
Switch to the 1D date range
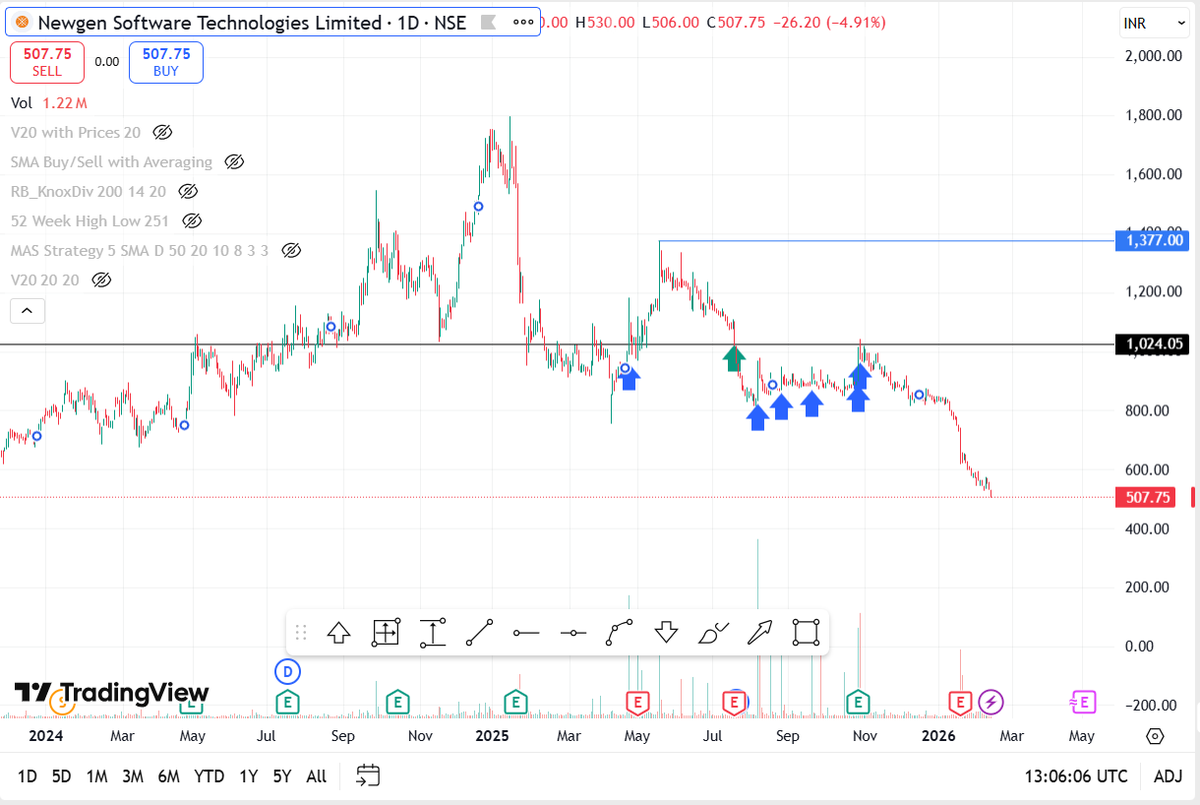click(x=27, y=776)
